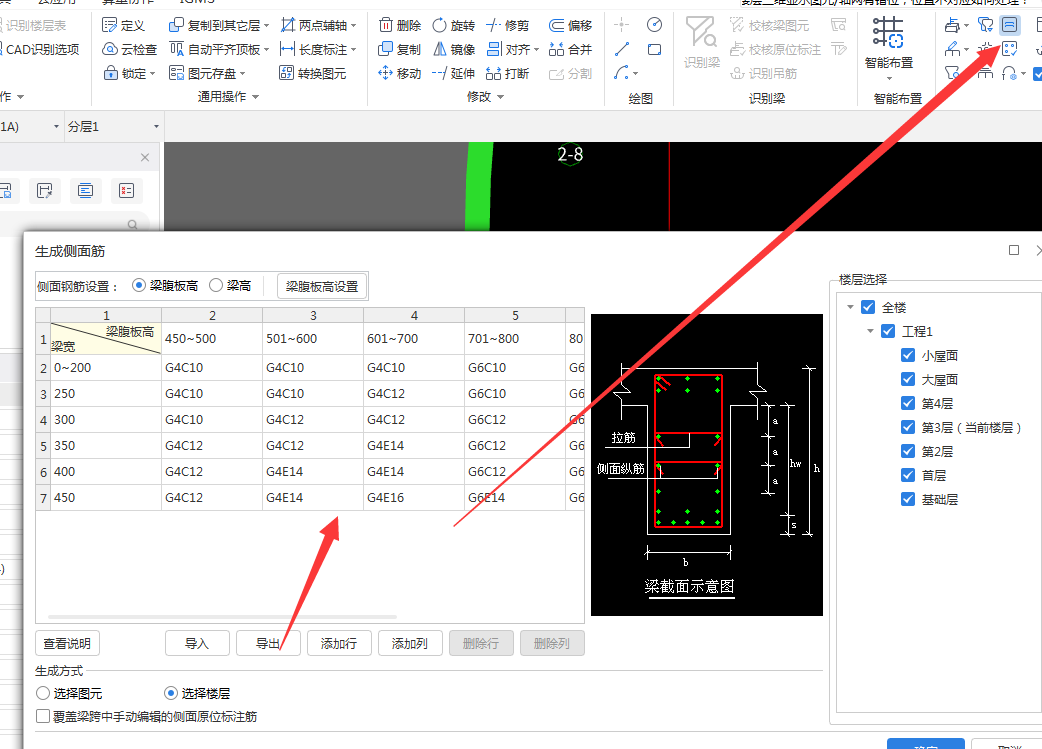Click the 梁腹板高设置 button
This screenshot has height=749, width=1042.
322,286
